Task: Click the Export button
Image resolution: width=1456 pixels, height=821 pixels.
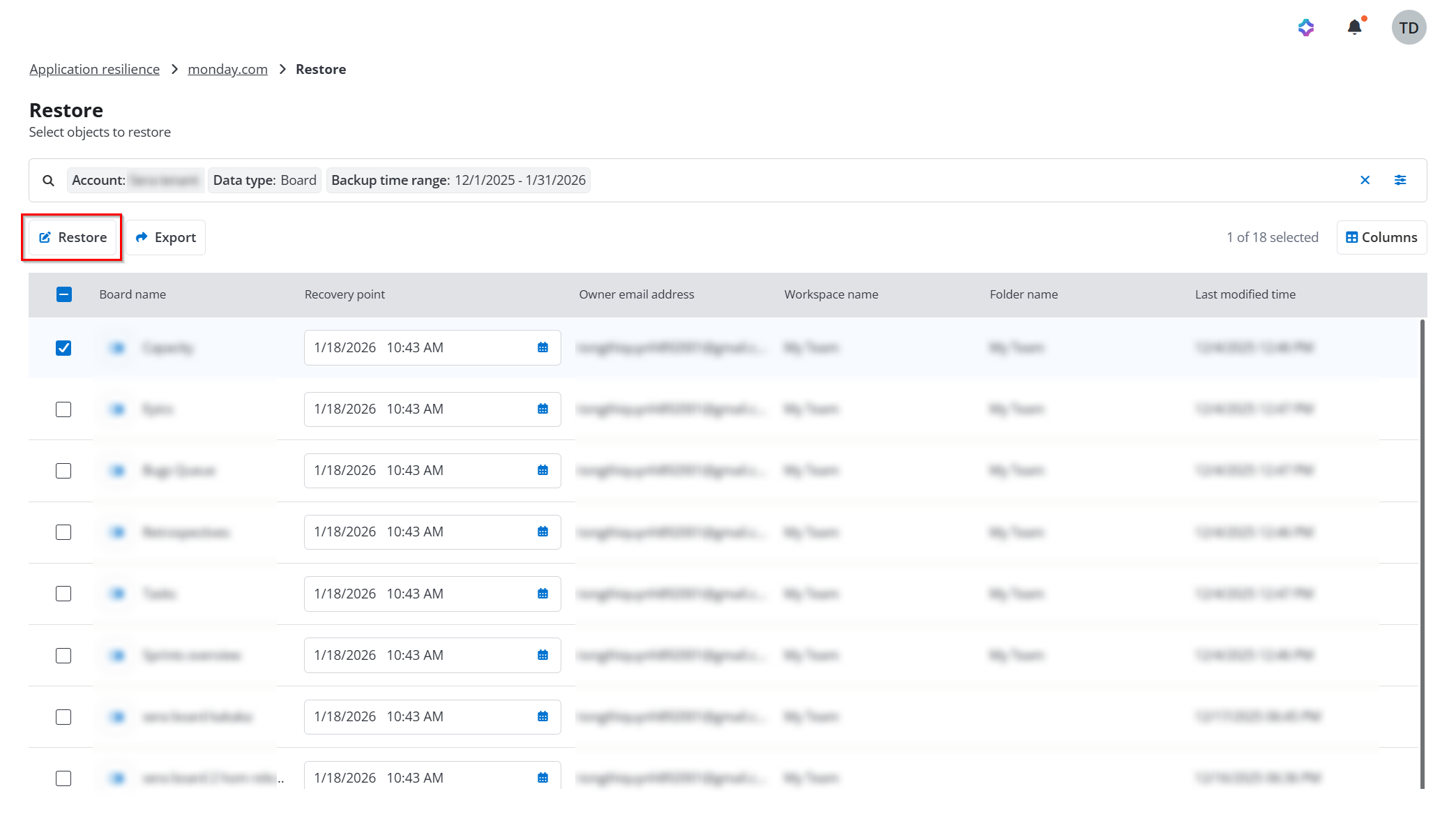Action: pyautogui.click(x=166, y=237)
